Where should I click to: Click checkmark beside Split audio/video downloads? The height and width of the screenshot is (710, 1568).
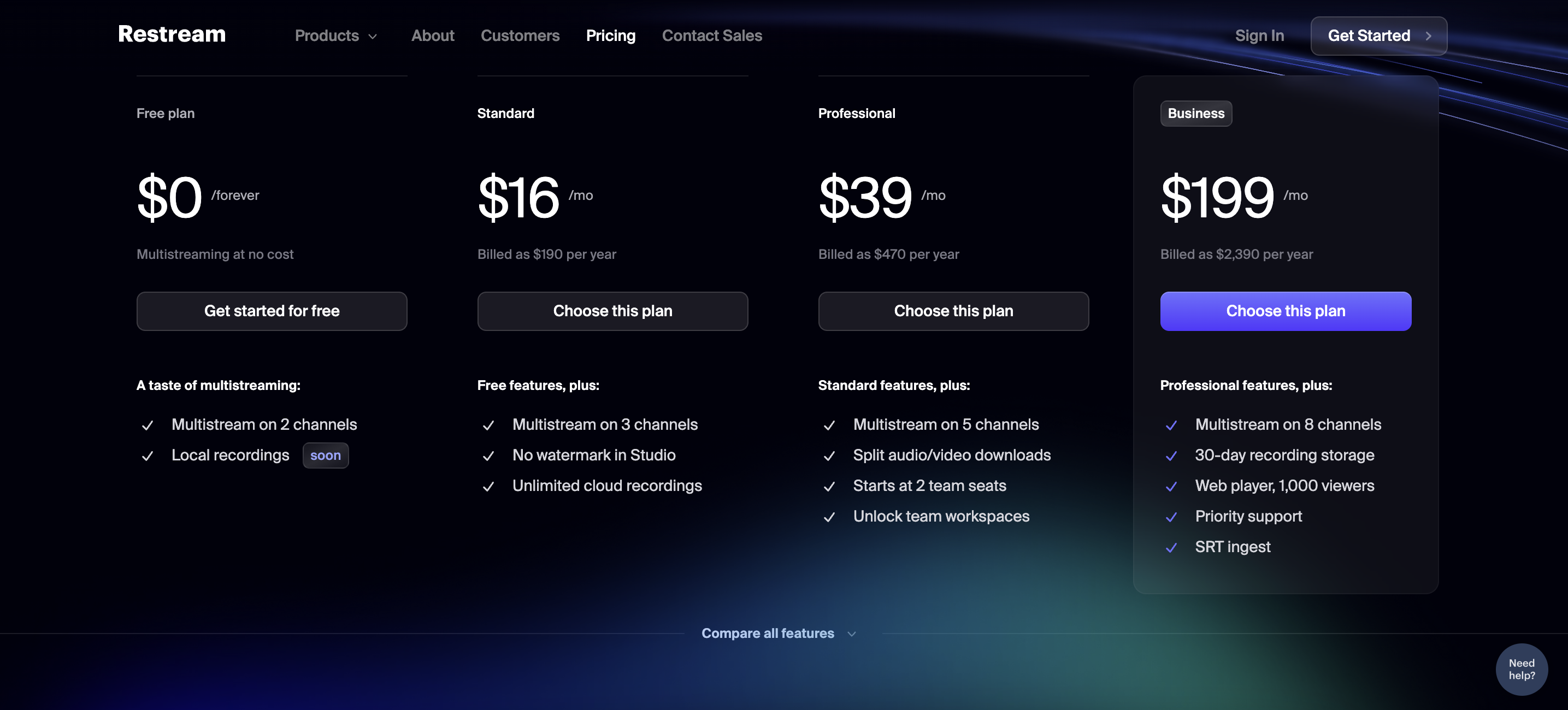[829, 455]
